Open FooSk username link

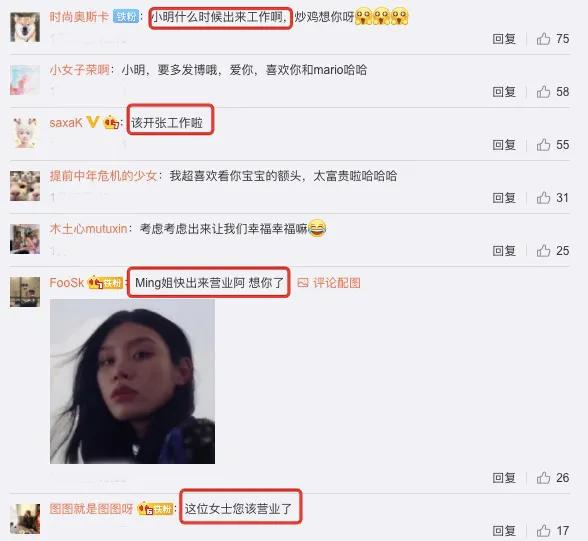click(66, 283)
